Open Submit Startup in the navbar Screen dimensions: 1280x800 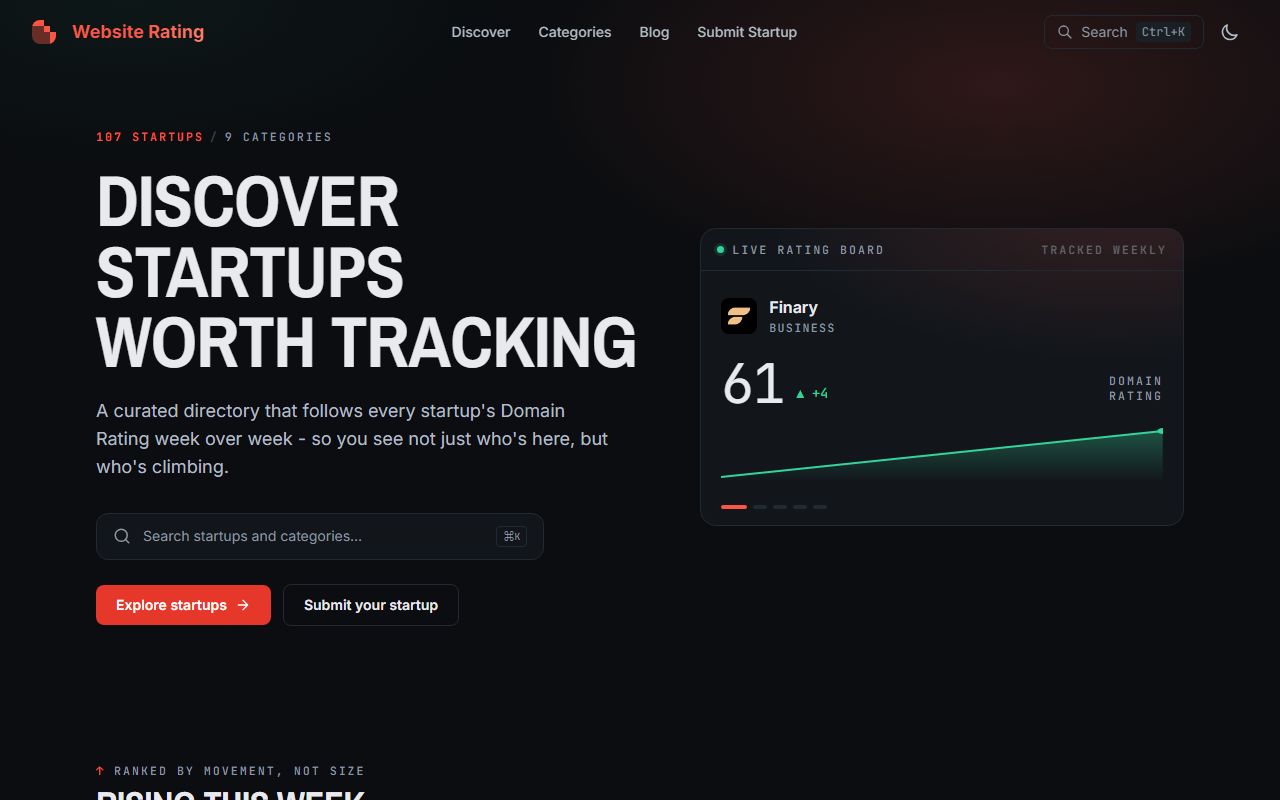coord(747,32)
